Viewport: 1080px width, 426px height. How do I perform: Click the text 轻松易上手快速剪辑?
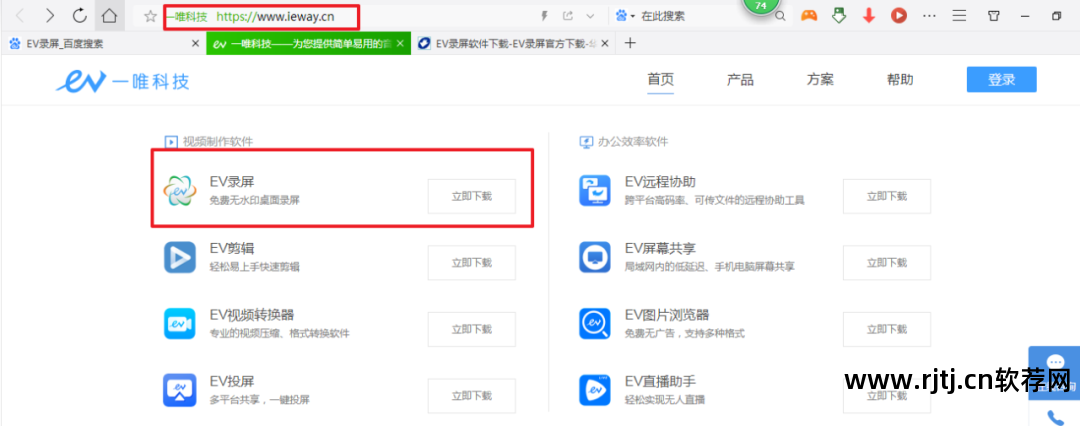[x=255, y=267]
